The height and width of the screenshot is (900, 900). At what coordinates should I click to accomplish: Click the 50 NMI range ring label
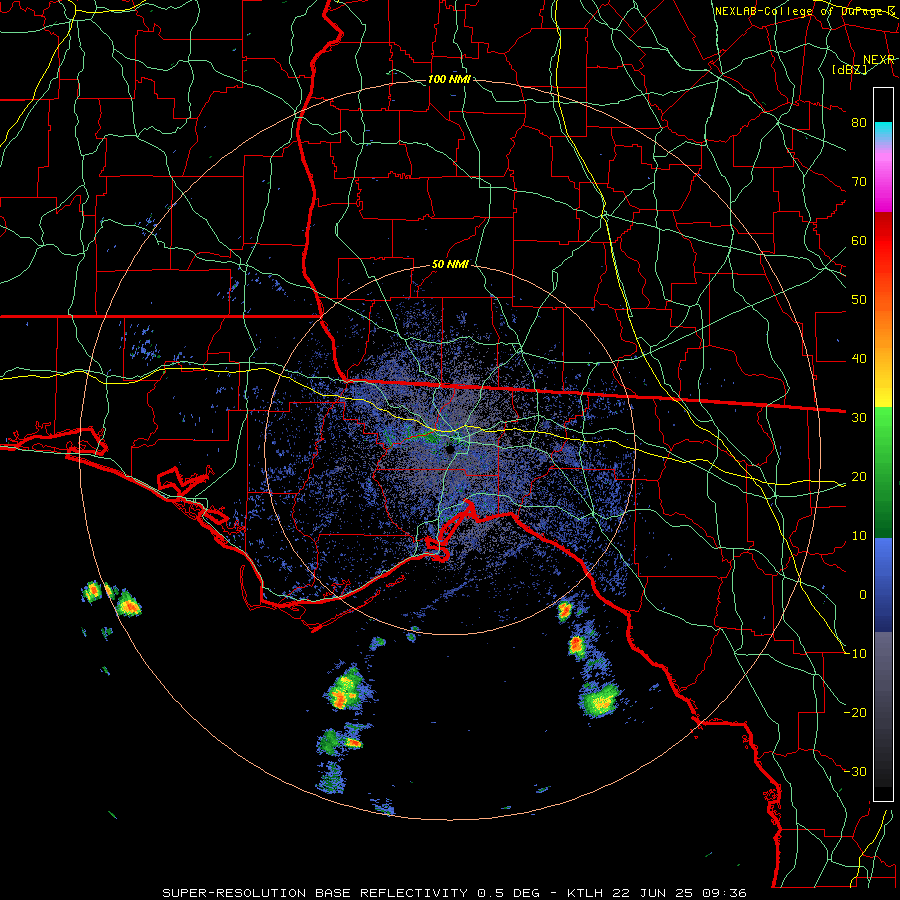[450, 265]
